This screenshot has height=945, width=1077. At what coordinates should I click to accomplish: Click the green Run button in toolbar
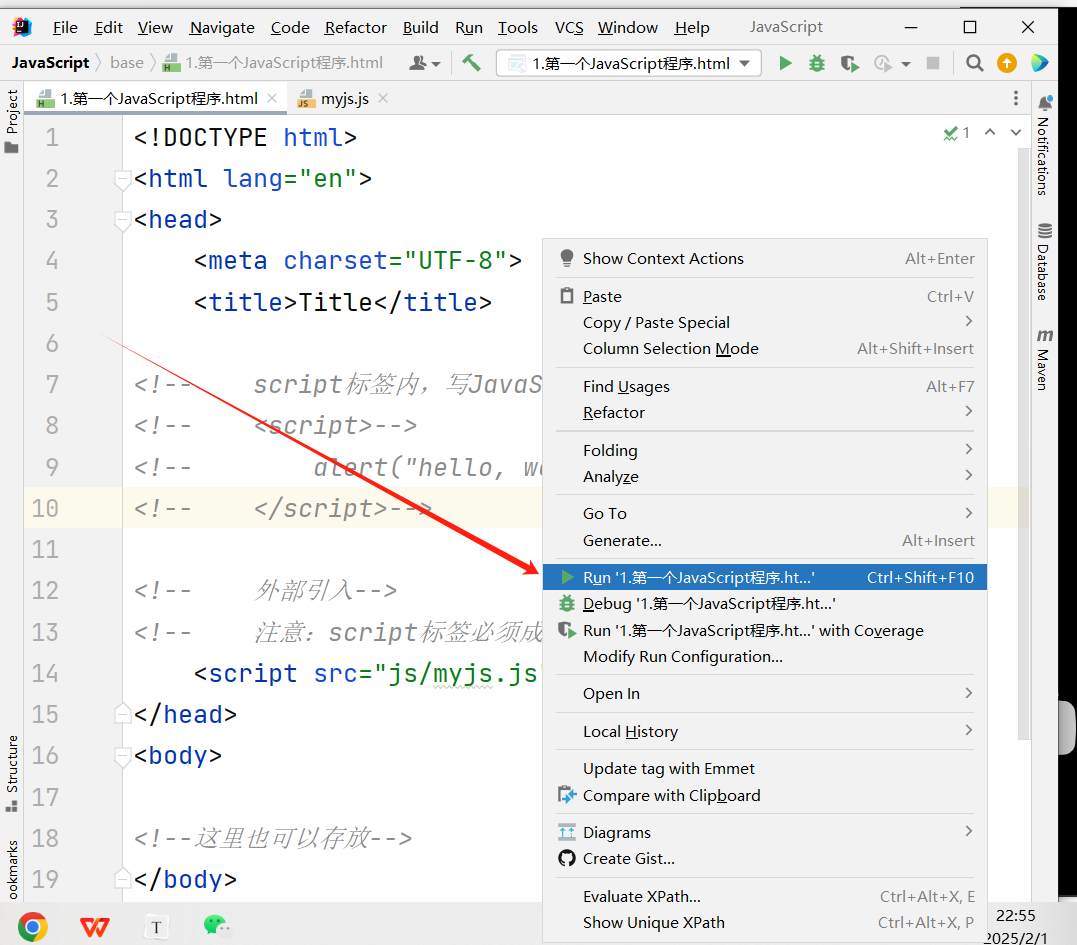click(785, 64)
